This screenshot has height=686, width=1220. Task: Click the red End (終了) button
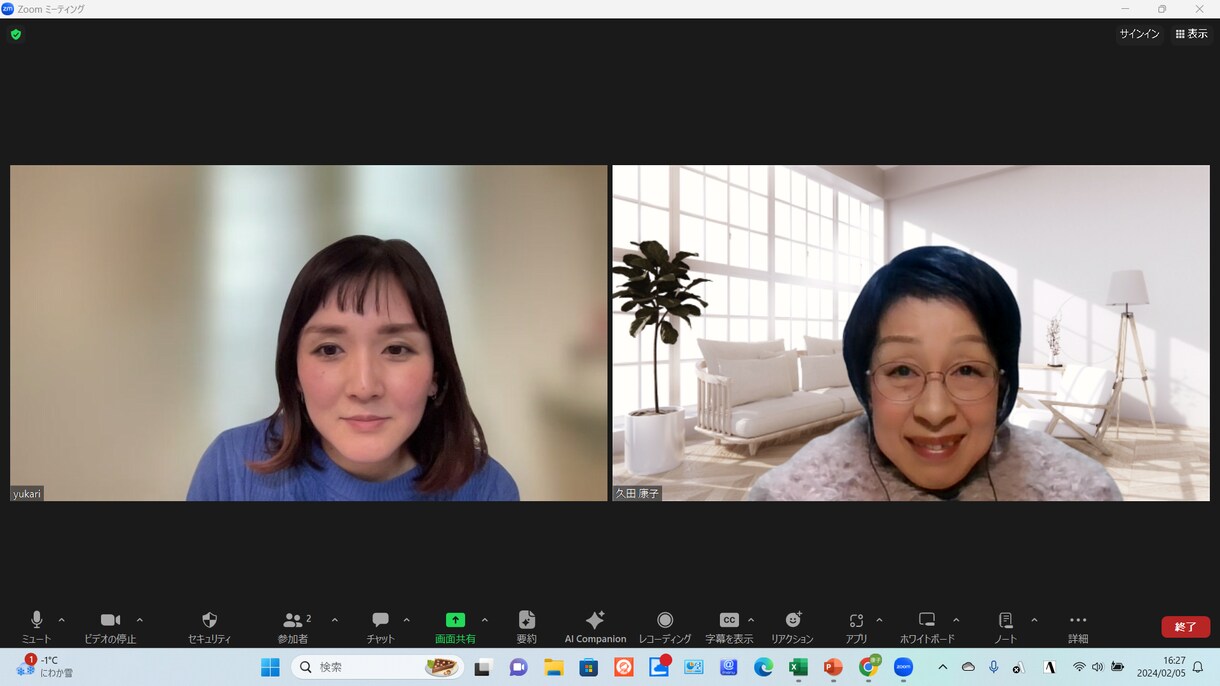click(x=1186, y=627)
